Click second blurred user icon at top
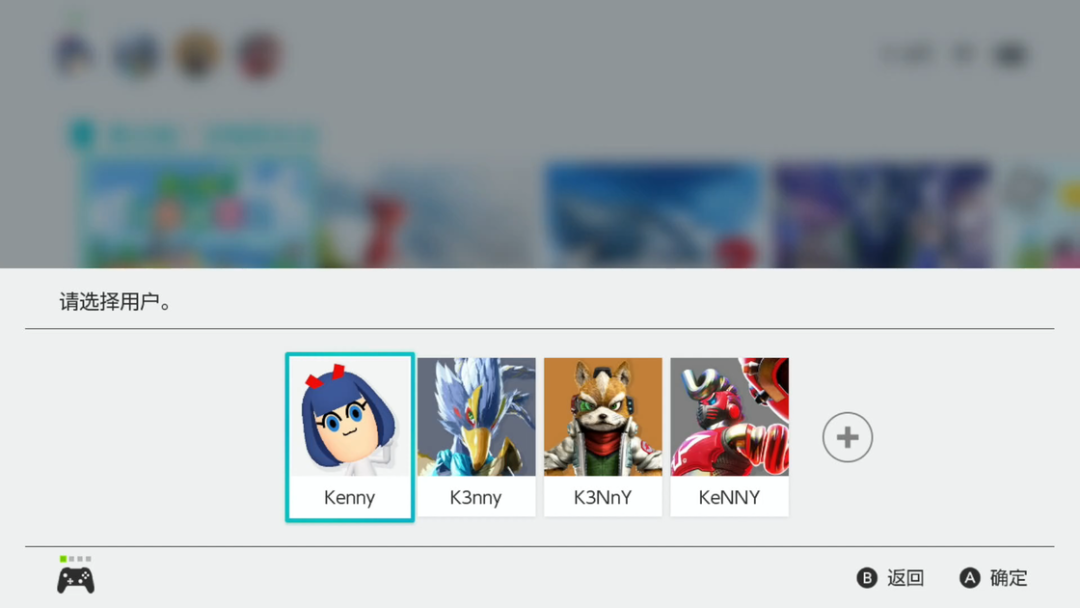1080x608 pixels. [136, 55]
